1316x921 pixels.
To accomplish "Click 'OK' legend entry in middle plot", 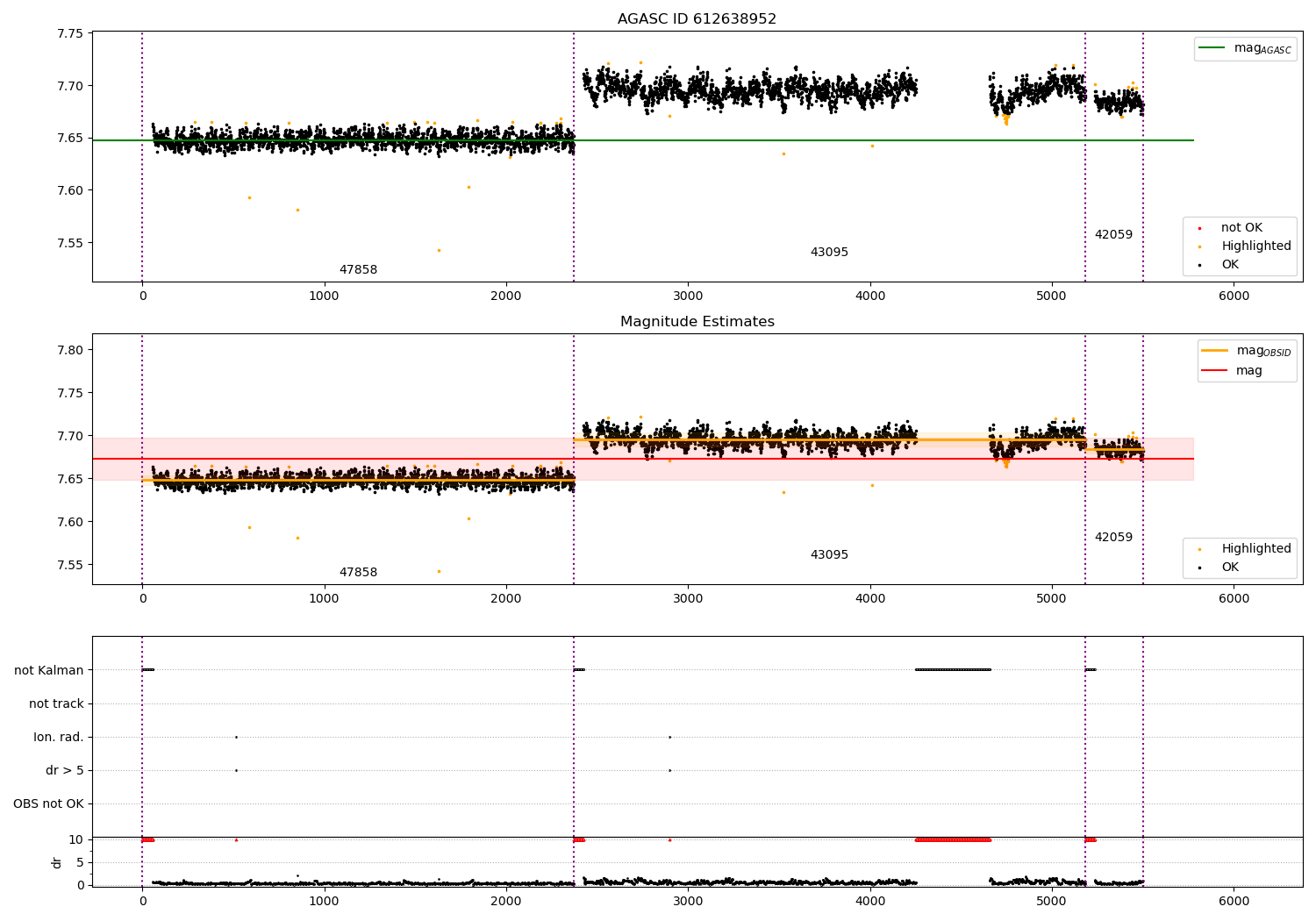I will [x=1230, y=567].
